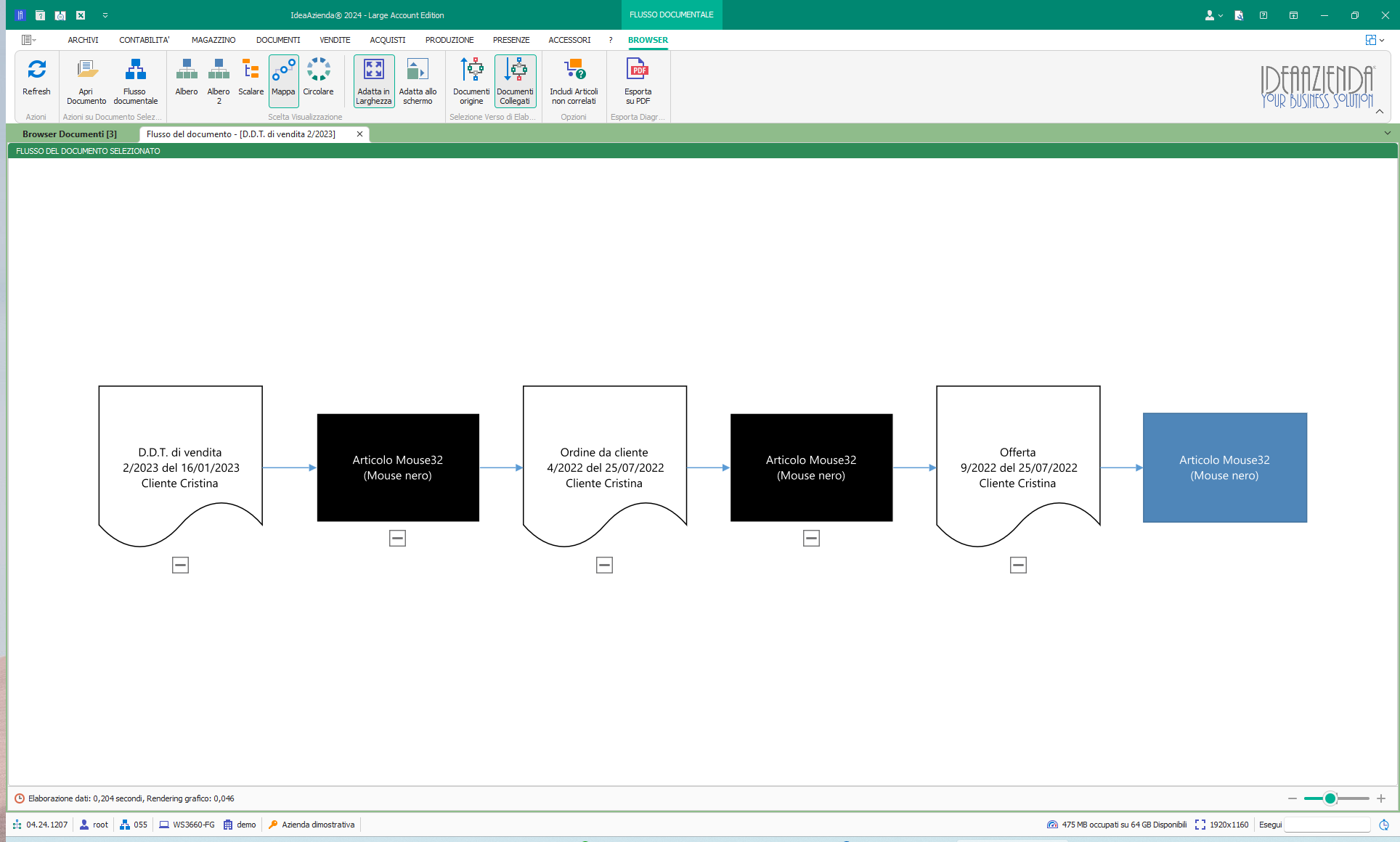This screenshot has height=842, width=1400.
Task: Click the Esegui input field
Action: [1327, 825]
